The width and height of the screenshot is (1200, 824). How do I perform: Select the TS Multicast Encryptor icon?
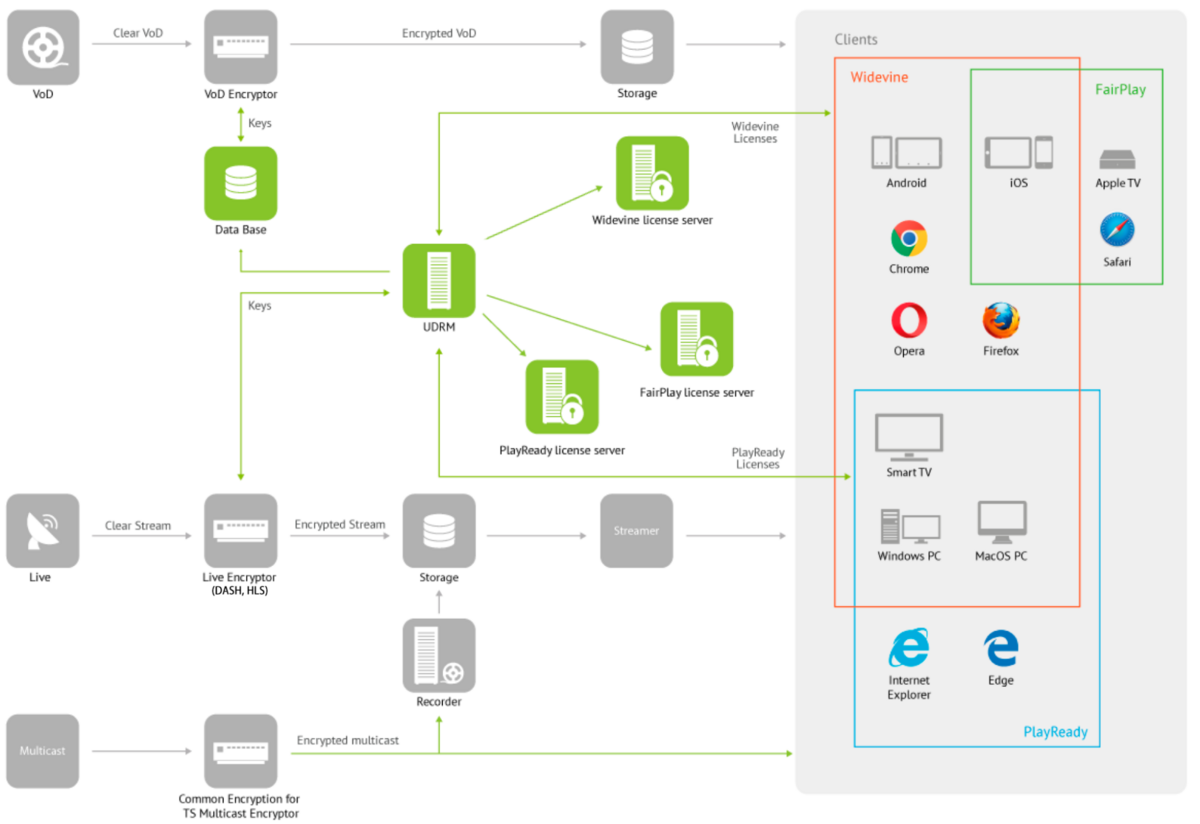tap(241, 750)
